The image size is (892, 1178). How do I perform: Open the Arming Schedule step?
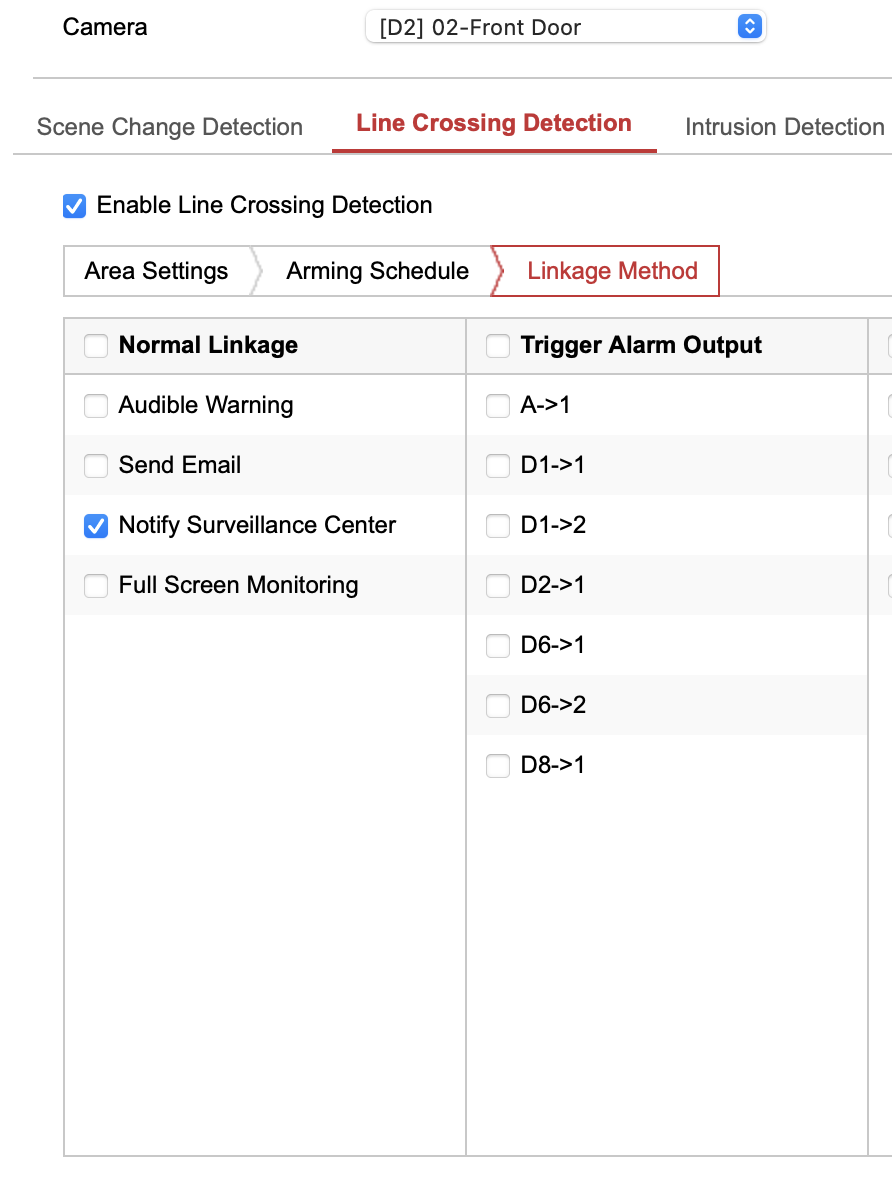pyautogui.click(x=377, y=271)
